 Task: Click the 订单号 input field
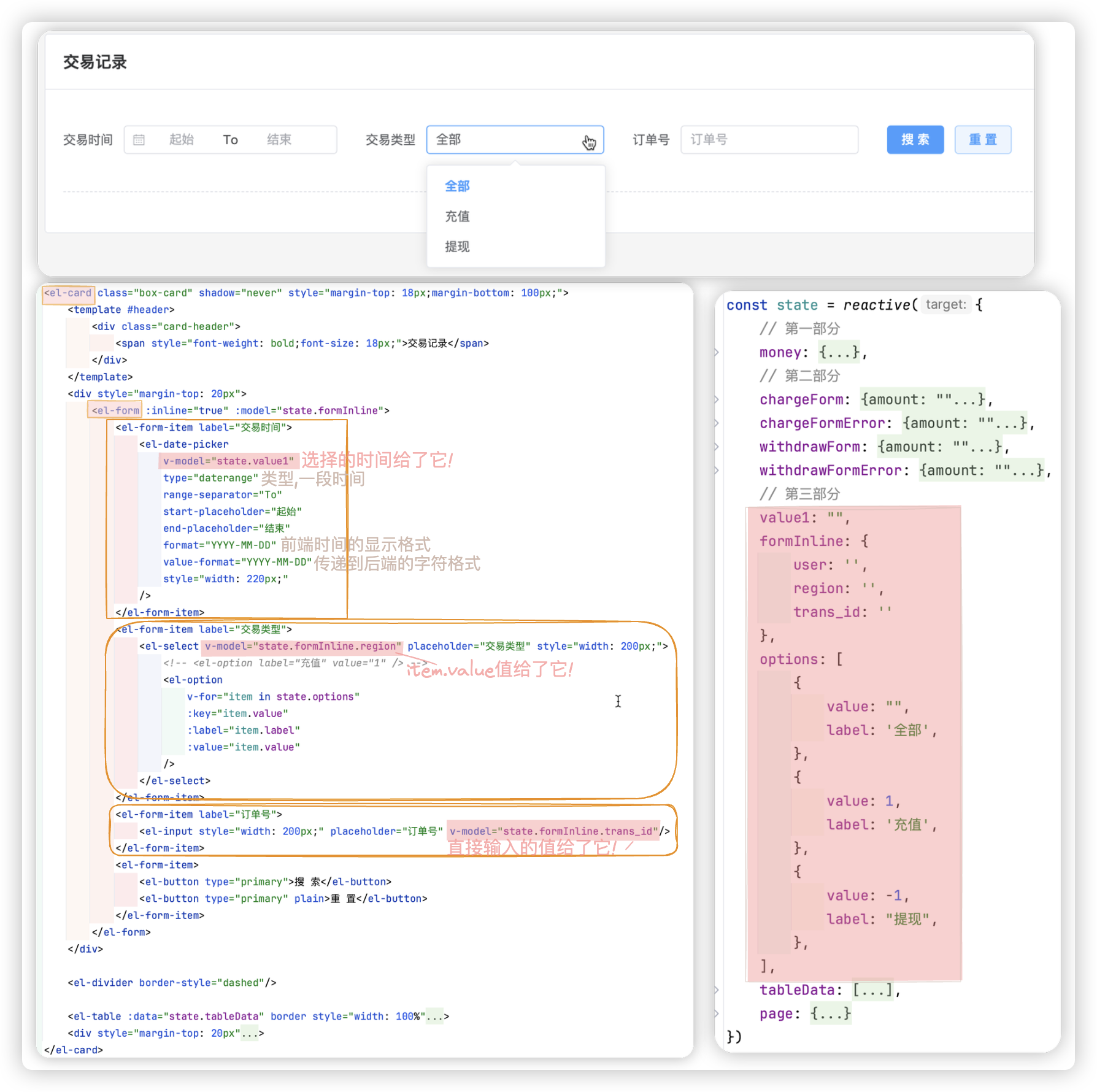coord(769,140)
